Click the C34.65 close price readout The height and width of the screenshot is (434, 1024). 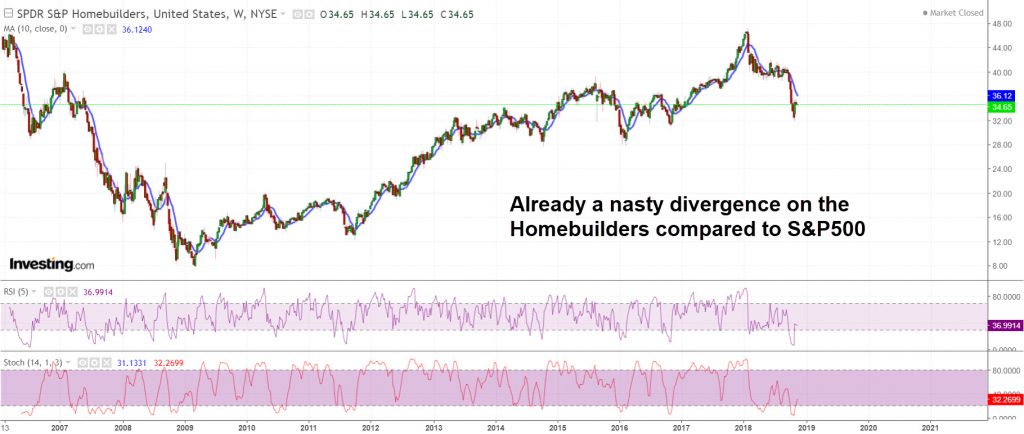tap(457, 14)
